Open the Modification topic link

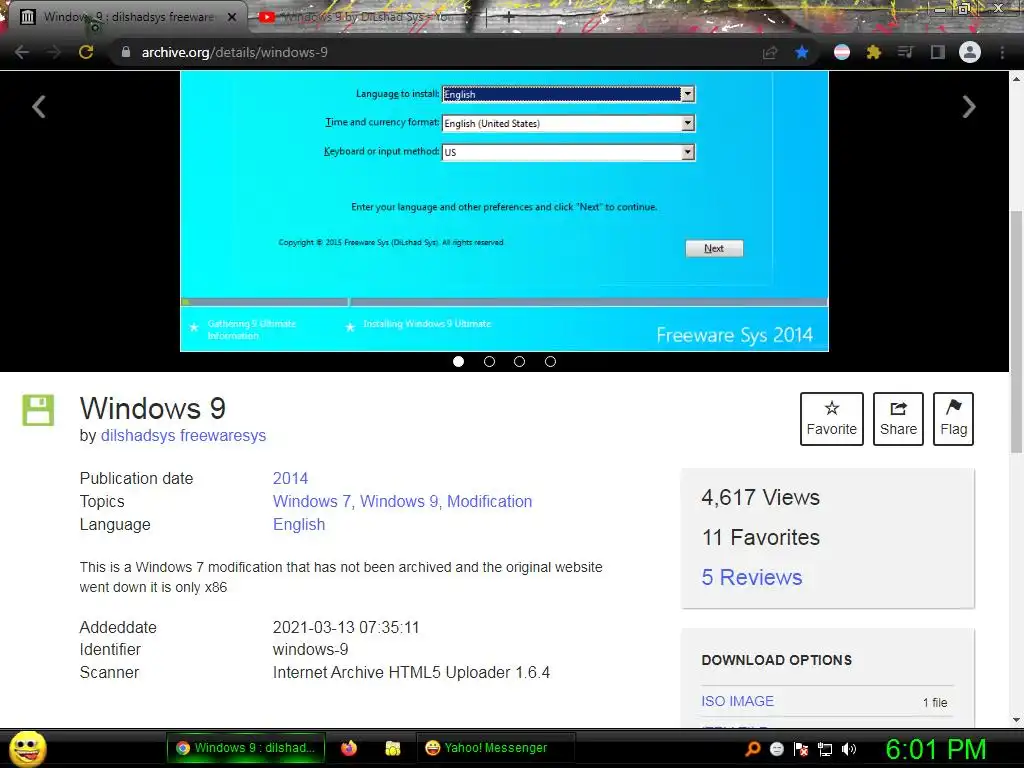click(x=490, y=502)
